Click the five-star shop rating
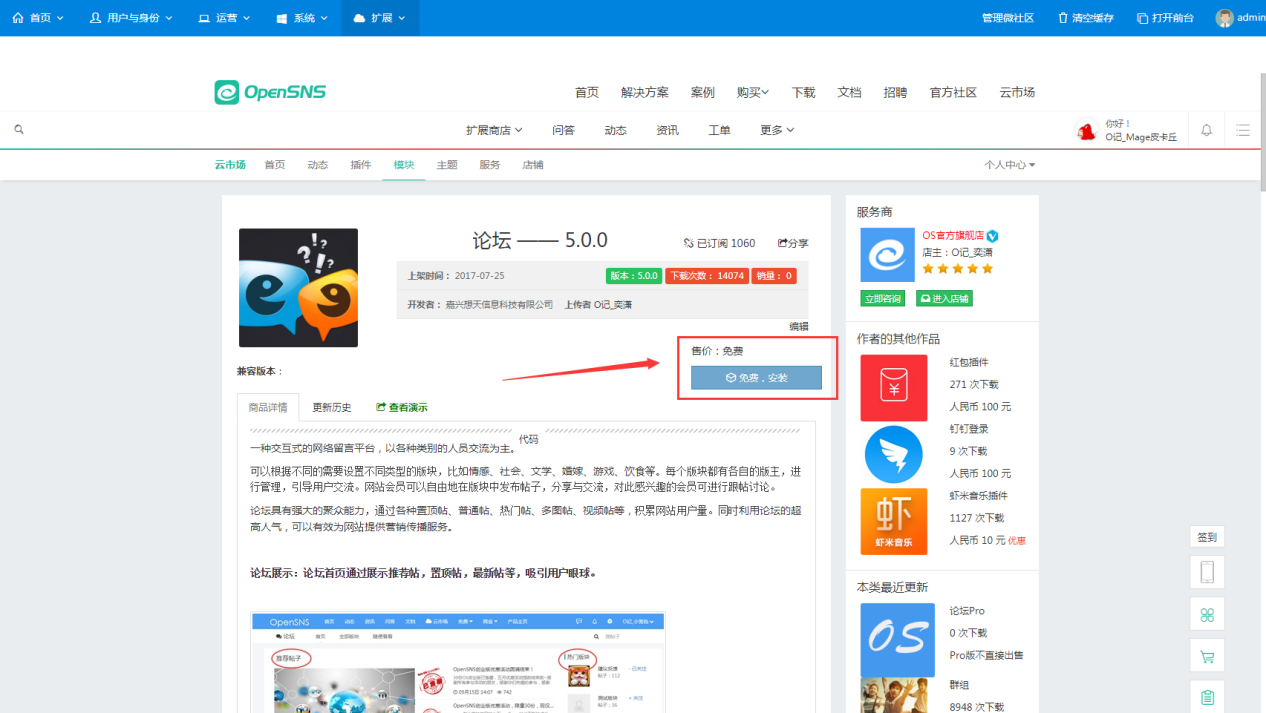The width and height of the screenshot is (1266, 713). click(958, 269)
